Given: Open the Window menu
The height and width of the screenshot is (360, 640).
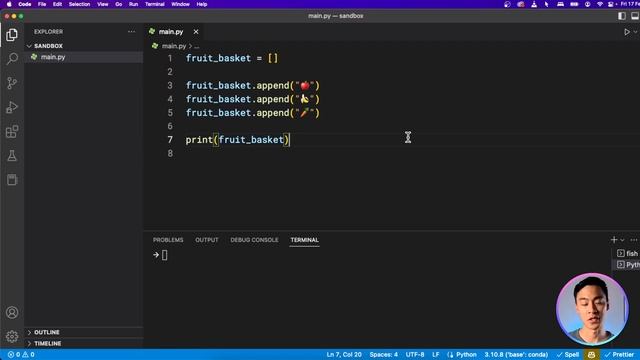Looking at the screenshot, I should tap(180, 4).
